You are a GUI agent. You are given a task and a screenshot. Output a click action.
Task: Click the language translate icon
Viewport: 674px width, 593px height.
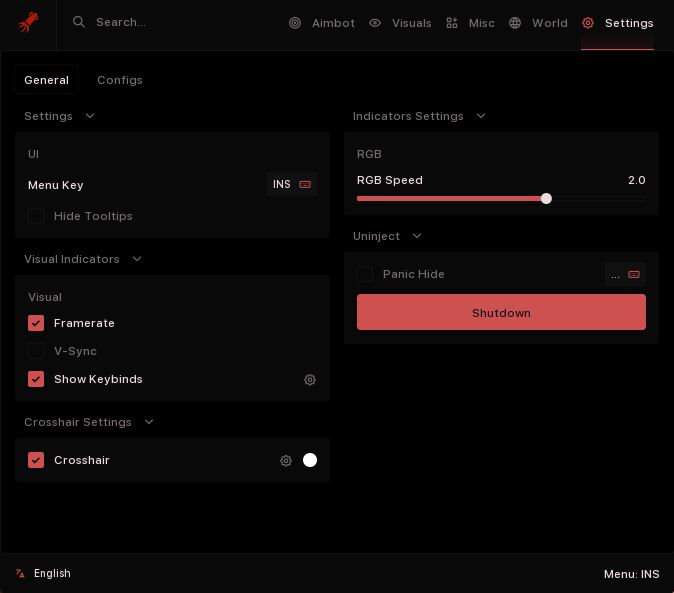point(20,573)
